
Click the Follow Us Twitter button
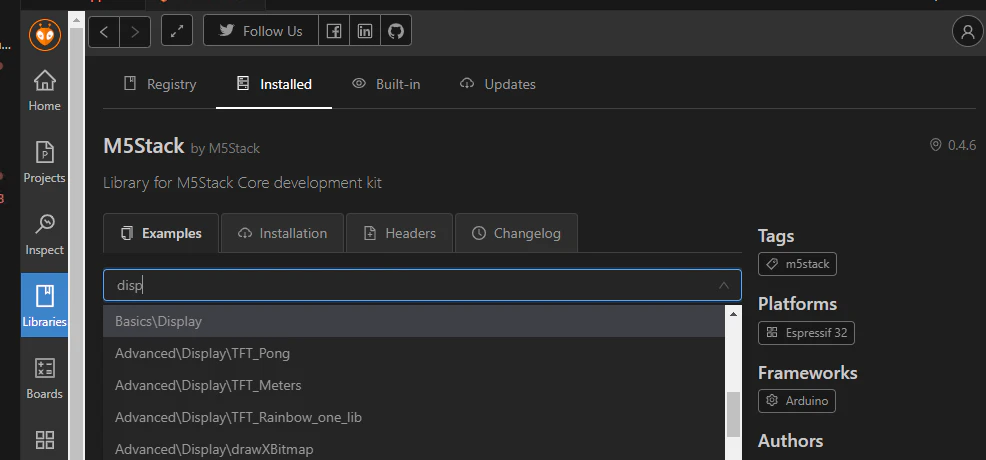click(x=261, y=31)
